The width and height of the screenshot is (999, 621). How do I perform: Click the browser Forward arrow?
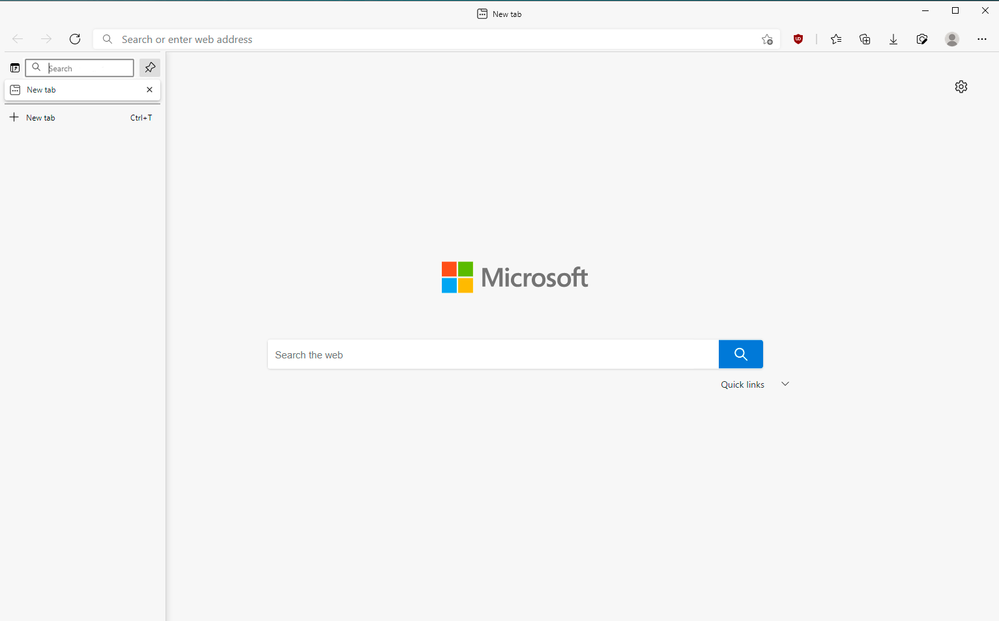46,39
